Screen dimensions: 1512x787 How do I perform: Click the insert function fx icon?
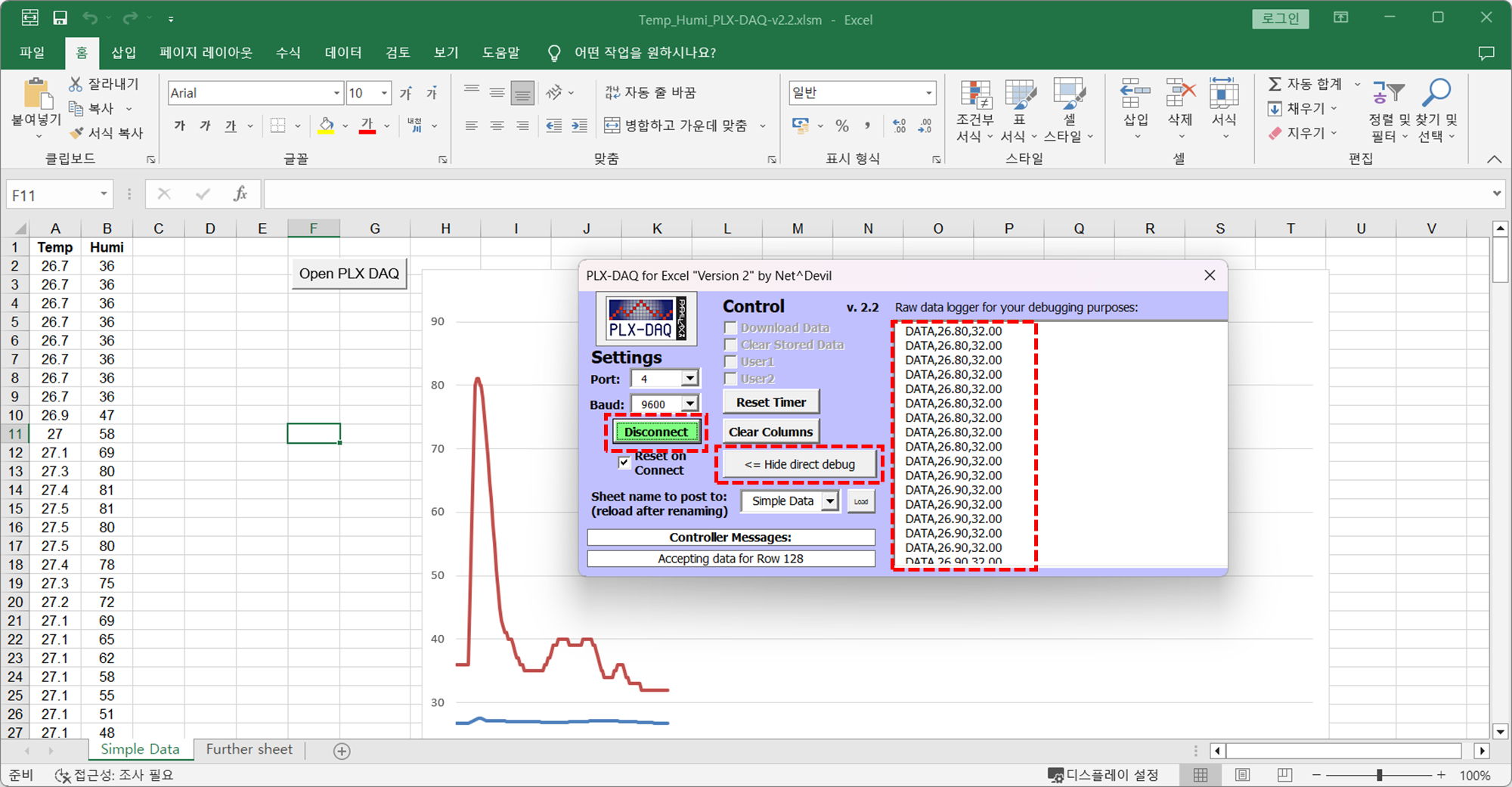pos(240,194)
